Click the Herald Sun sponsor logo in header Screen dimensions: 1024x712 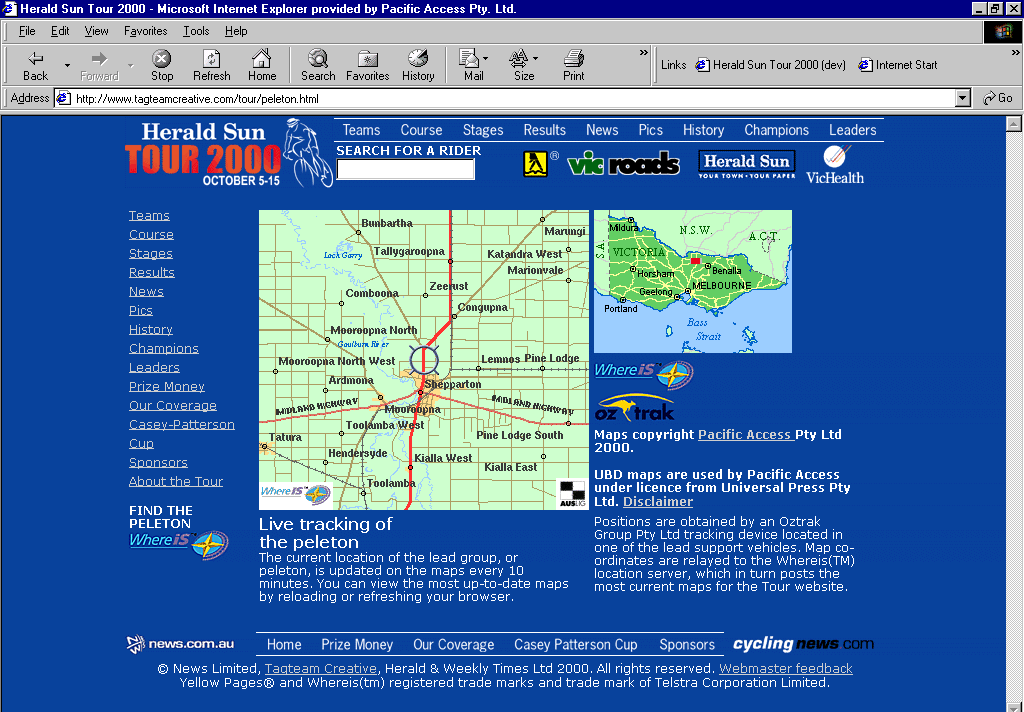tap(746, 165)
